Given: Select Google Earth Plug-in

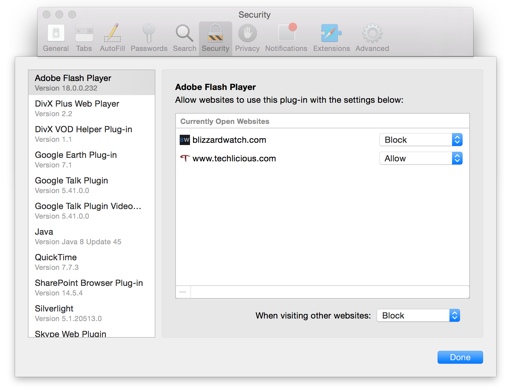Looking at the screenshot, I should pos(92,160).
